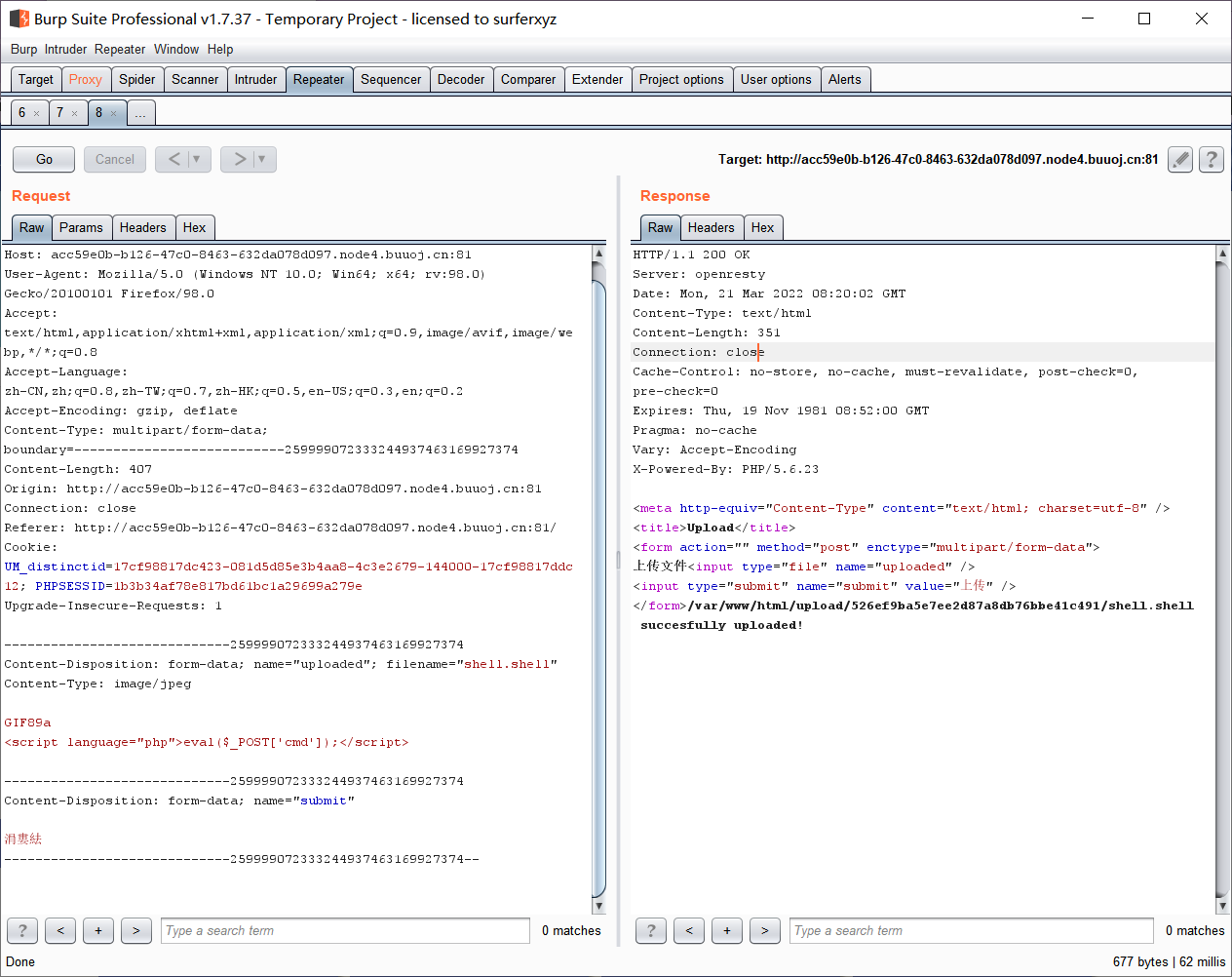Viewport: 1232px width, 977px height.
Task: Select the Raw tab in Request panel
Action: point(32,227)
